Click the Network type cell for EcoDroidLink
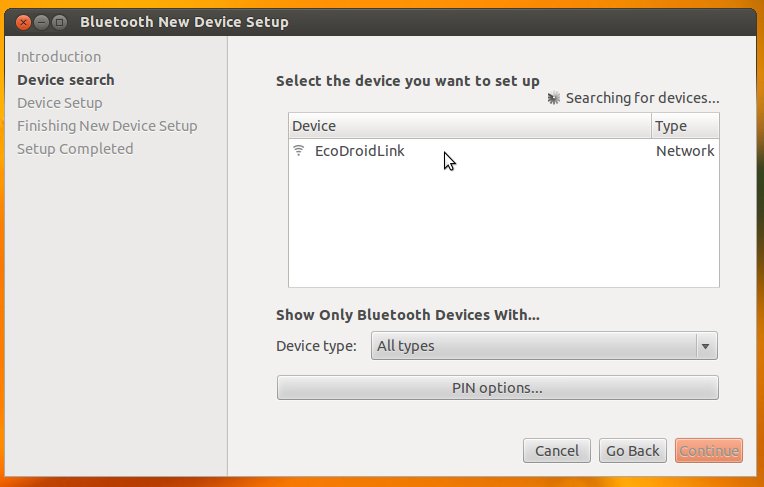The height and width of the screenshot is (487, 764). point(684,151)
